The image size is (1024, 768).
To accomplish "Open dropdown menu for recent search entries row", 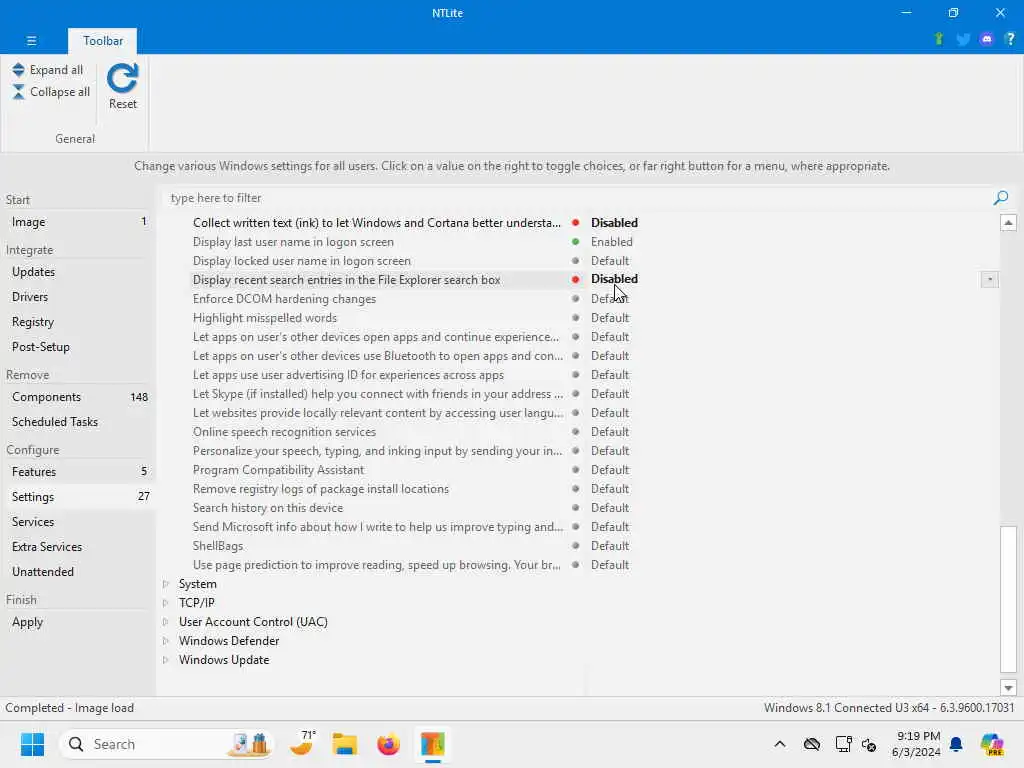I will (989, 280).
